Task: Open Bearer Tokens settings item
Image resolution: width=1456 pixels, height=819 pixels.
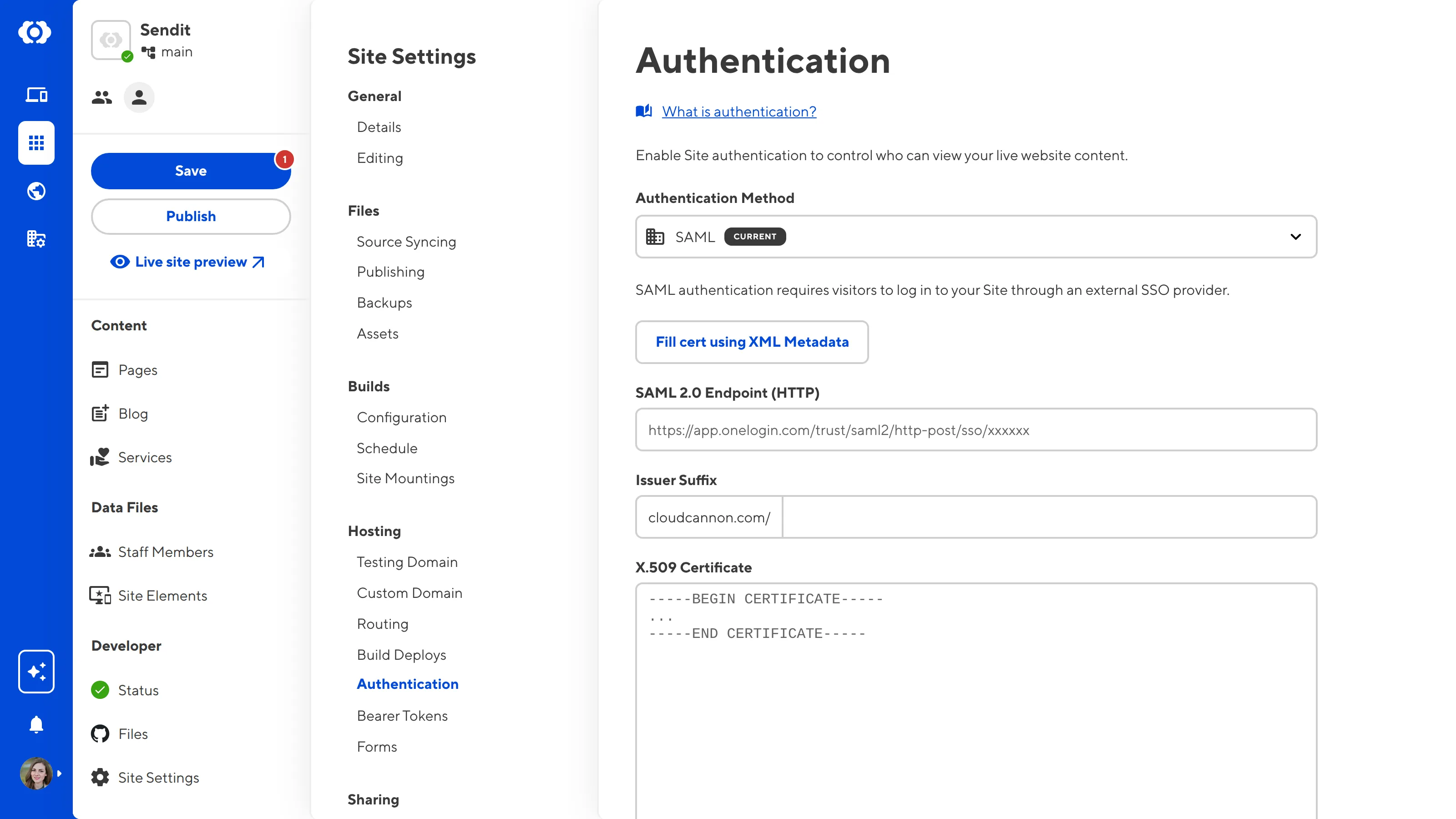Action: click(x=402, y=716)
